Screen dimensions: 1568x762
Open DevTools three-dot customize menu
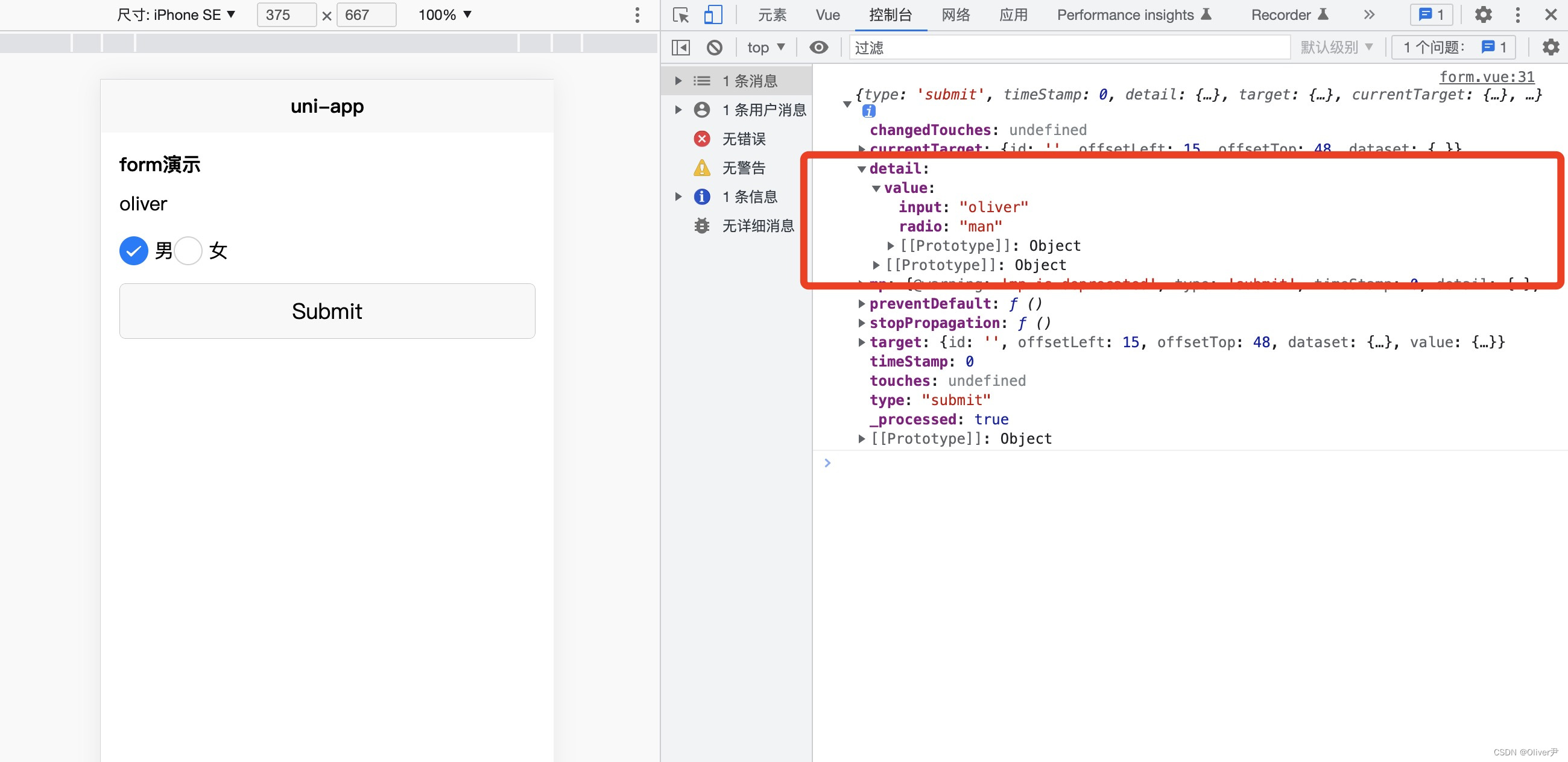(x=1517, y=14)
